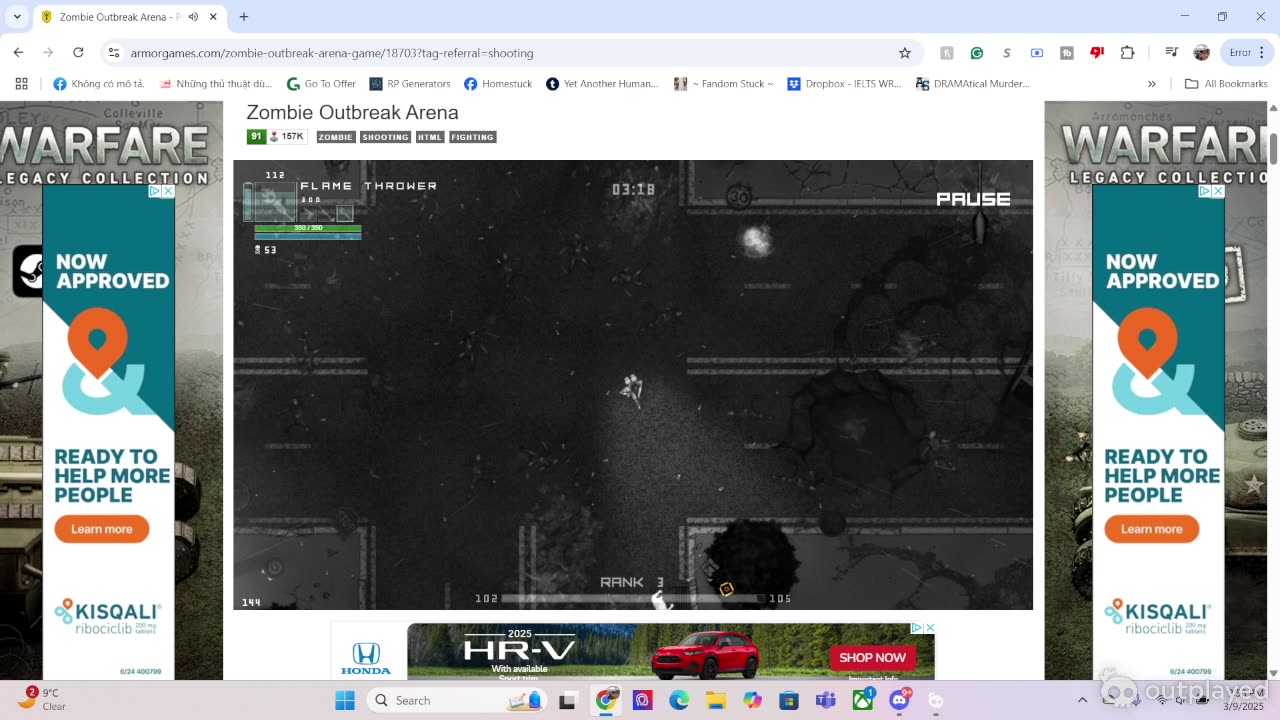Bookmark this page with the star icon

905,53
